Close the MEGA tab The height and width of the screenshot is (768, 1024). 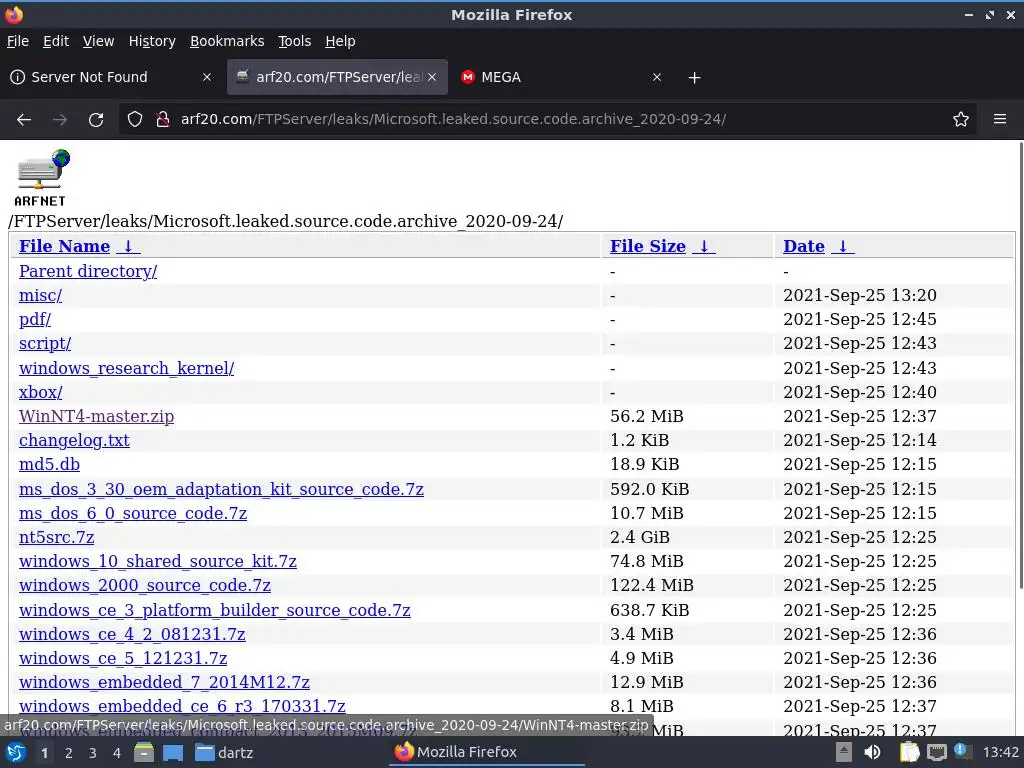(x=657, y=77)
